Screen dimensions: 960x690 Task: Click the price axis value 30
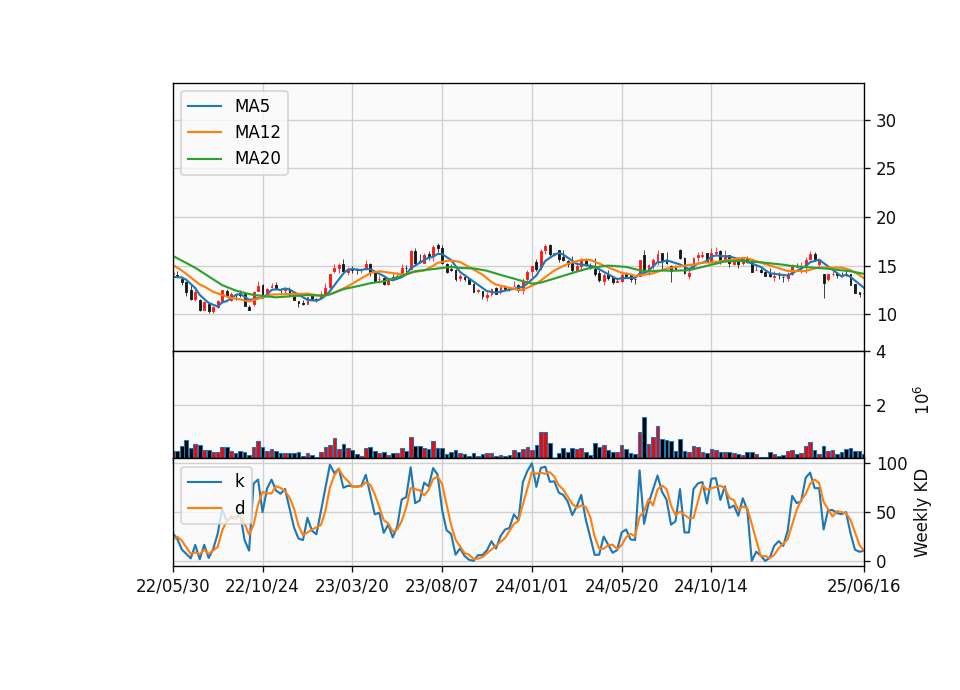886,121
